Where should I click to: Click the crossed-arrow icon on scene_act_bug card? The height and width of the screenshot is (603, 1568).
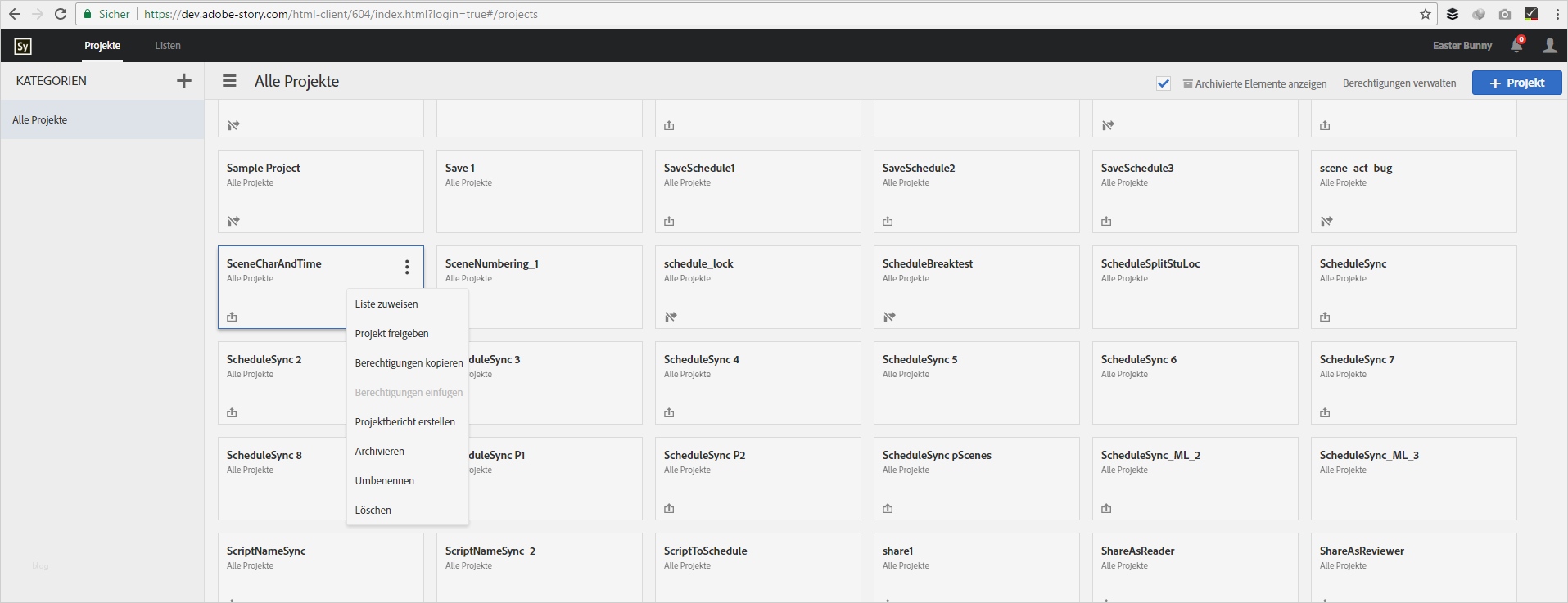(x=1326, y=221)
